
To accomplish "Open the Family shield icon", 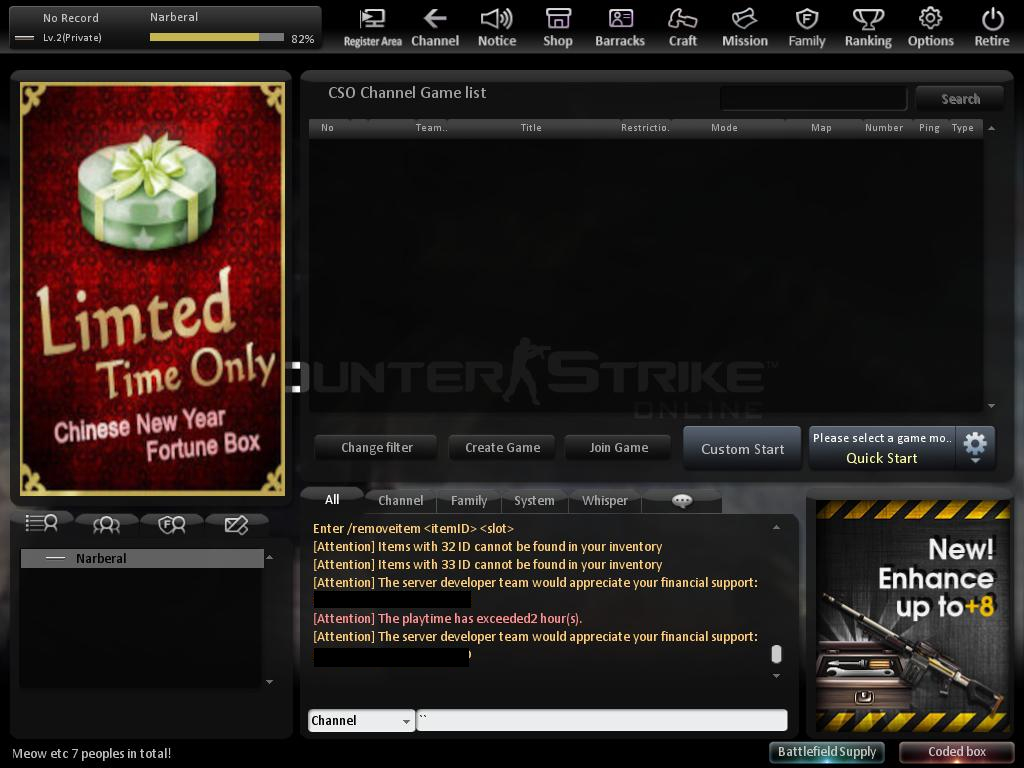I will click(807, 28).
